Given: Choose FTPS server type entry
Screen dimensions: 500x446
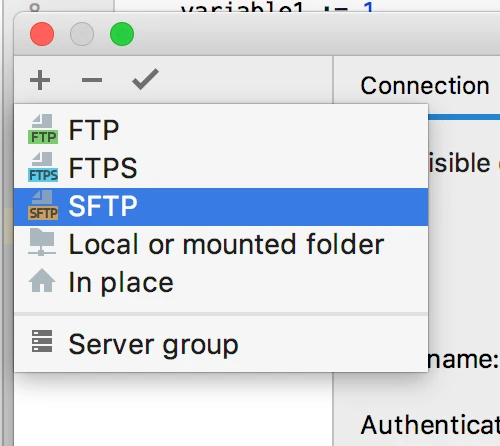Looking at the screenshot, I should (221, 168).
